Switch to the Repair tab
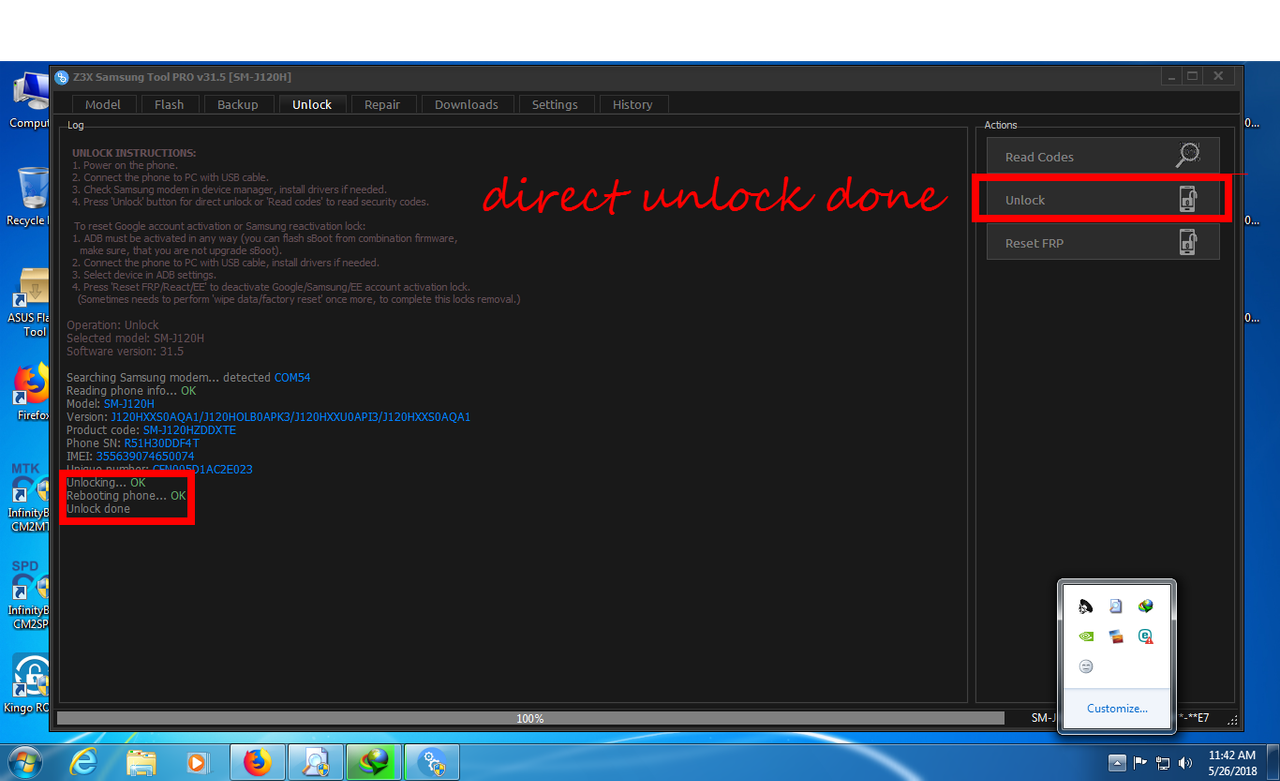This screenshot has width=1280, height=781. [x=382, y=104]
